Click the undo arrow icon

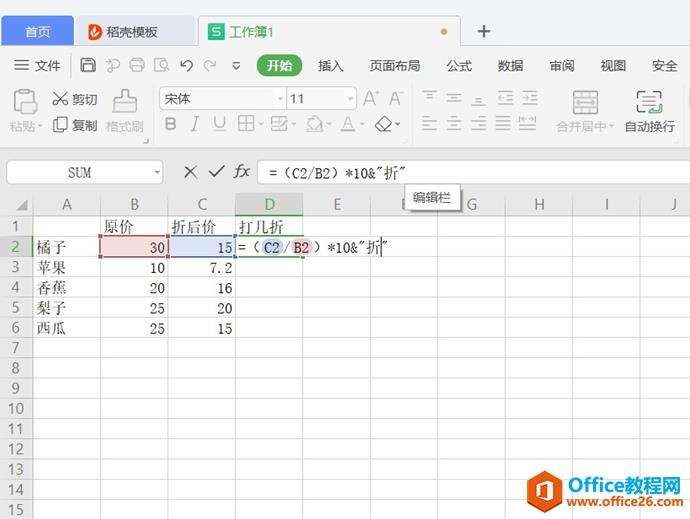pos(186,66)
